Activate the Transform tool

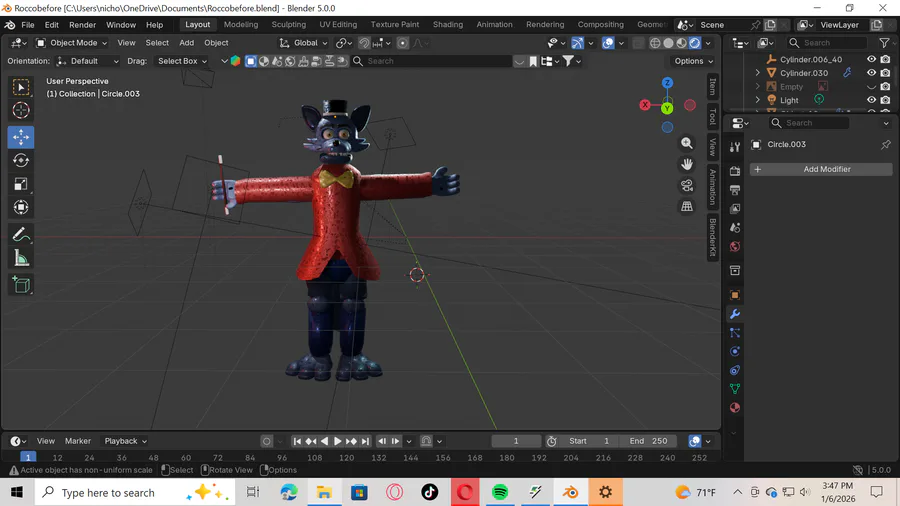tap(21, 207)
